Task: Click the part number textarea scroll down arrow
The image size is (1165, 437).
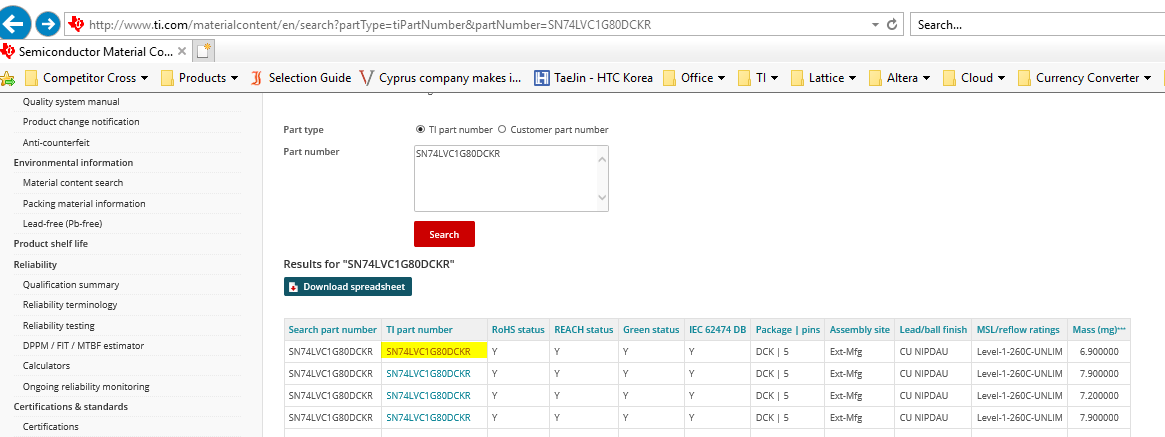Action: tap(602, 199)
